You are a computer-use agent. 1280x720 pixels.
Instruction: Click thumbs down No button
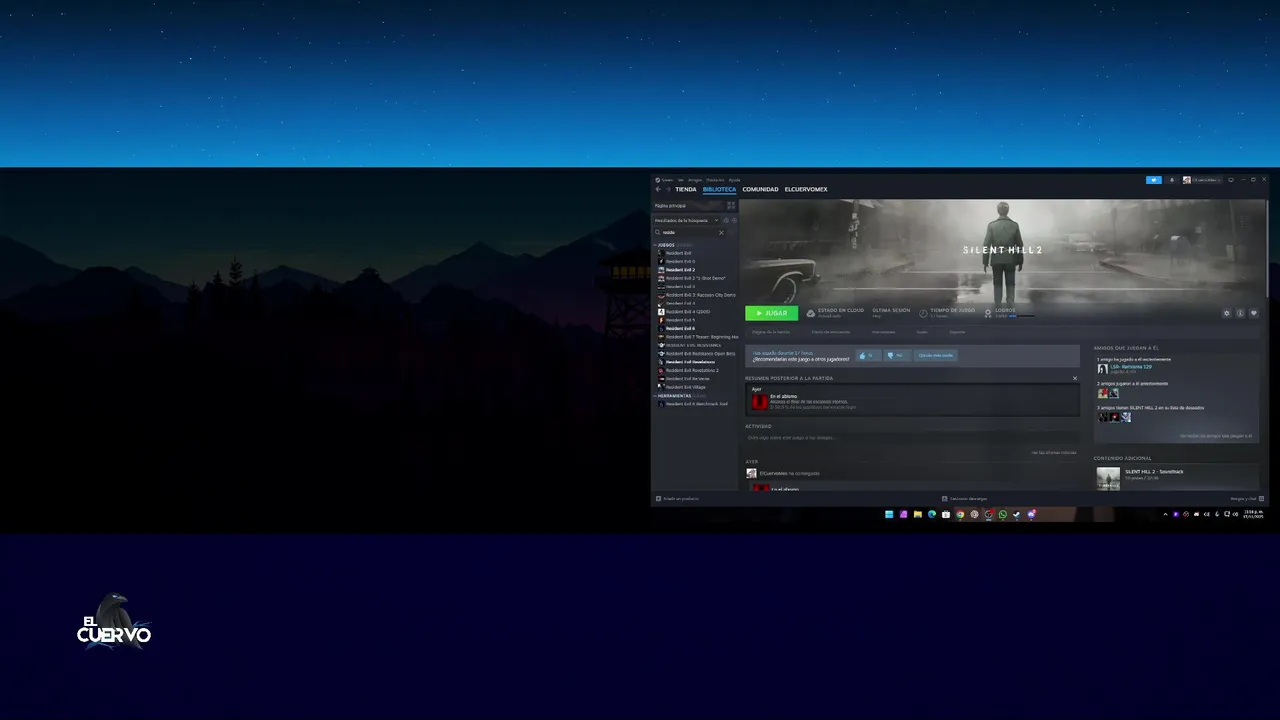896,355
